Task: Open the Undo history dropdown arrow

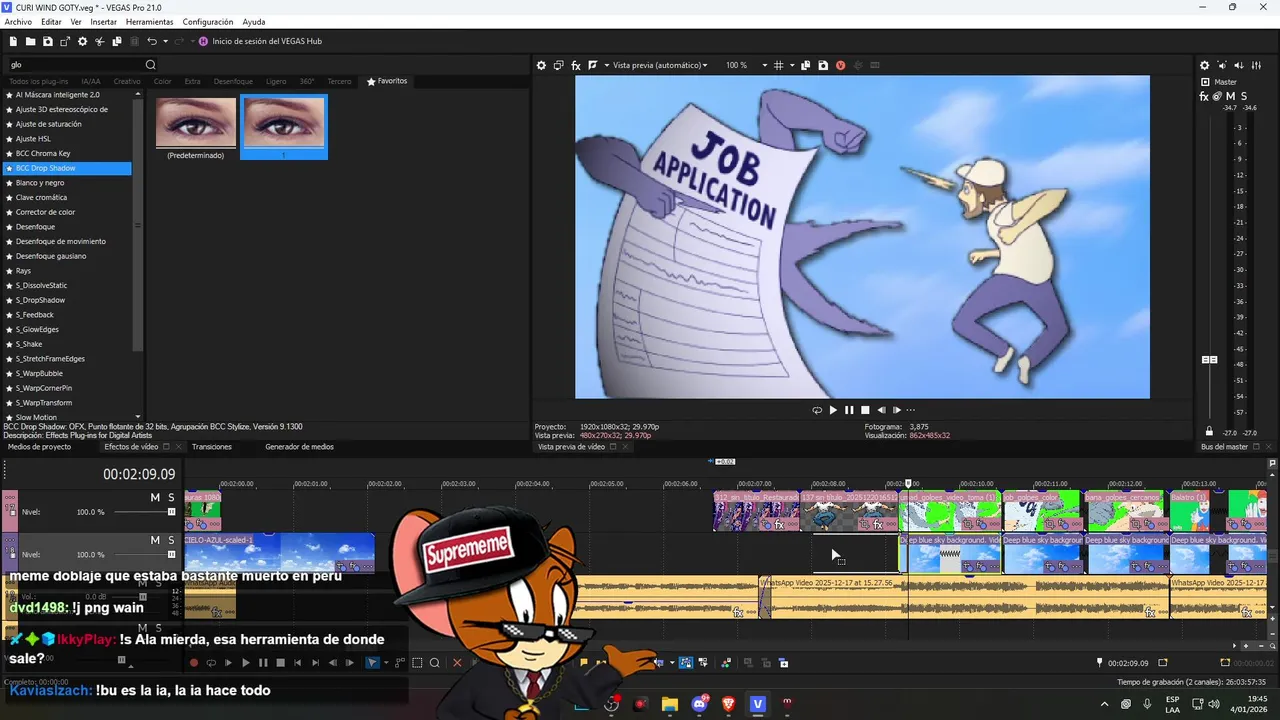Action: coord(165,41)
